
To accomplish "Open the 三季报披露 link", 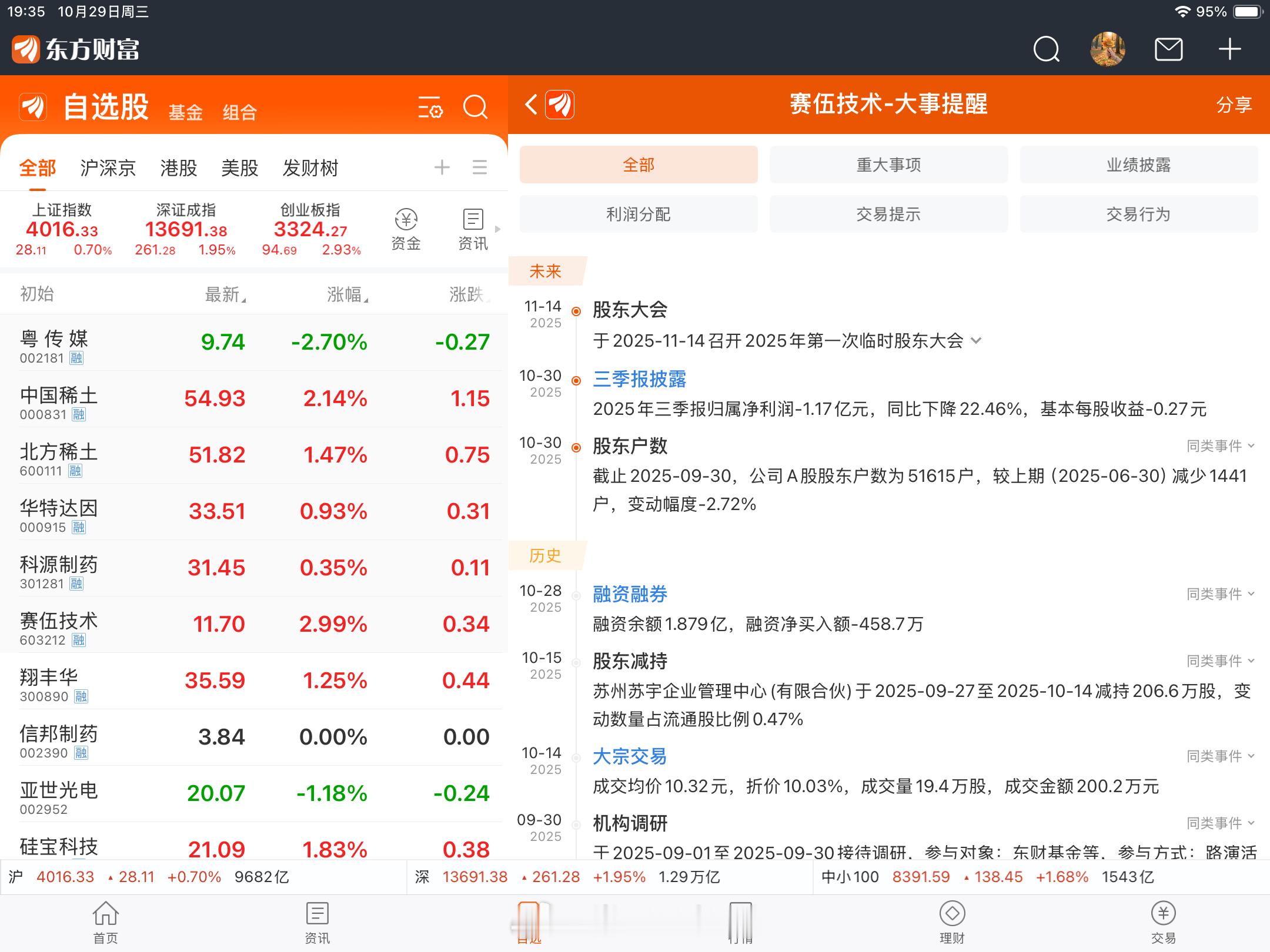I will [x=641, y=379].
